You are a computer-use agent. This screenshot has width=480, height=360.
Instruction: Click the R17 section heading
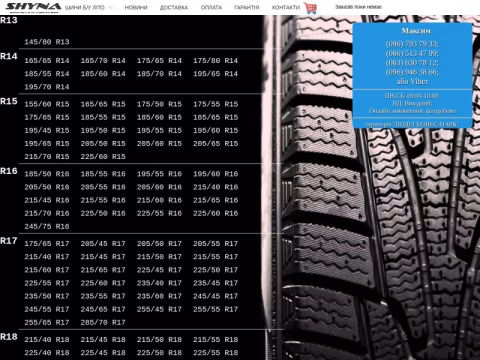[x=9, y=241]
